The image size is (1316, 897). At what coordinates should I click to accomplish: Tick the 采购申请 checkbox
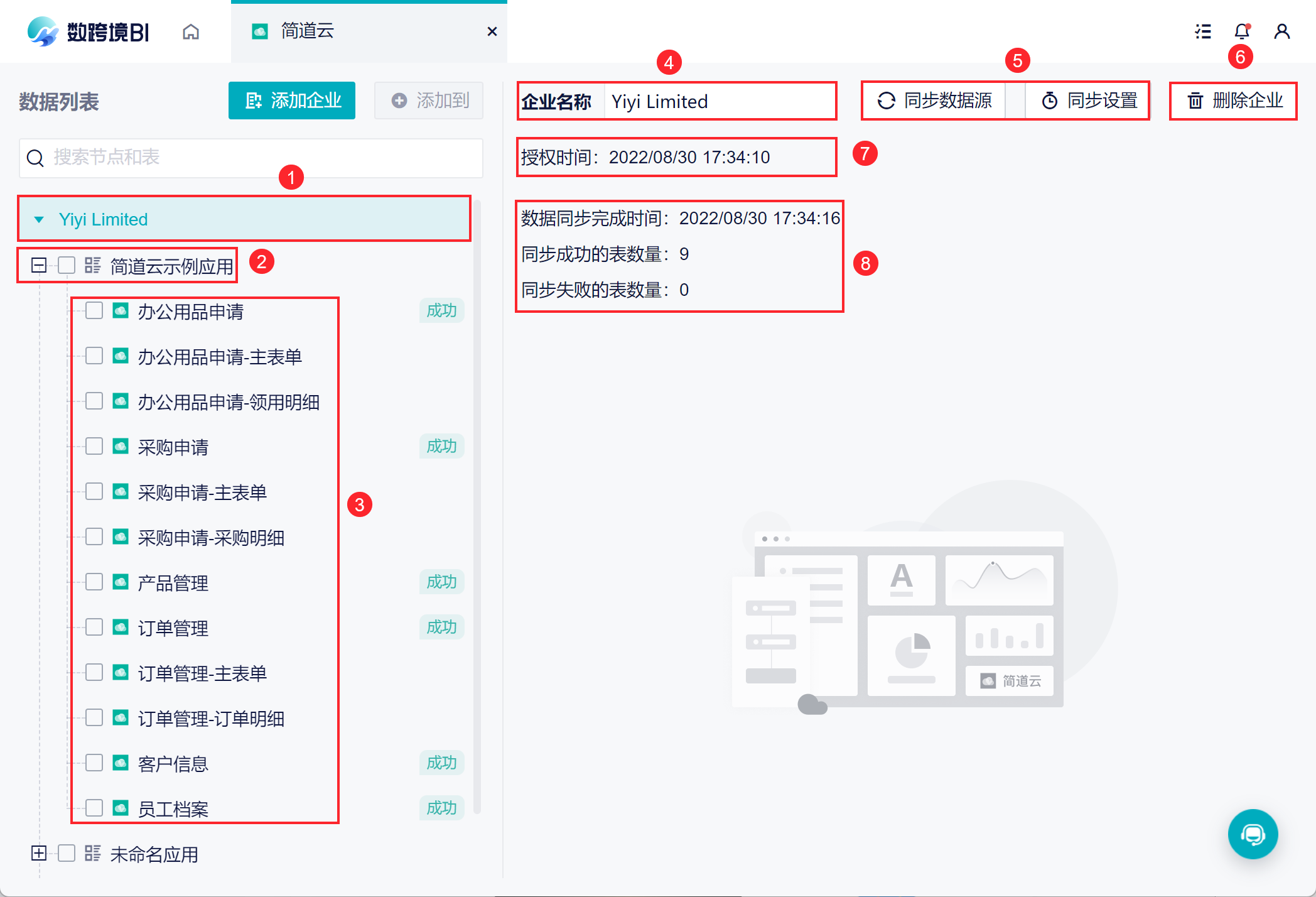[94, 446]
